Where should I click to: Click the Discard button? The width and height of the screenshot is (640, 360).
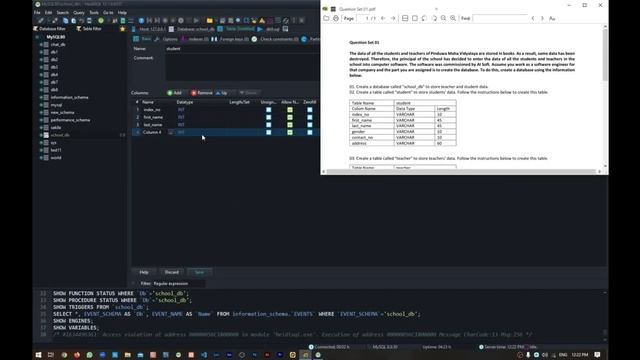click(172, 272)
